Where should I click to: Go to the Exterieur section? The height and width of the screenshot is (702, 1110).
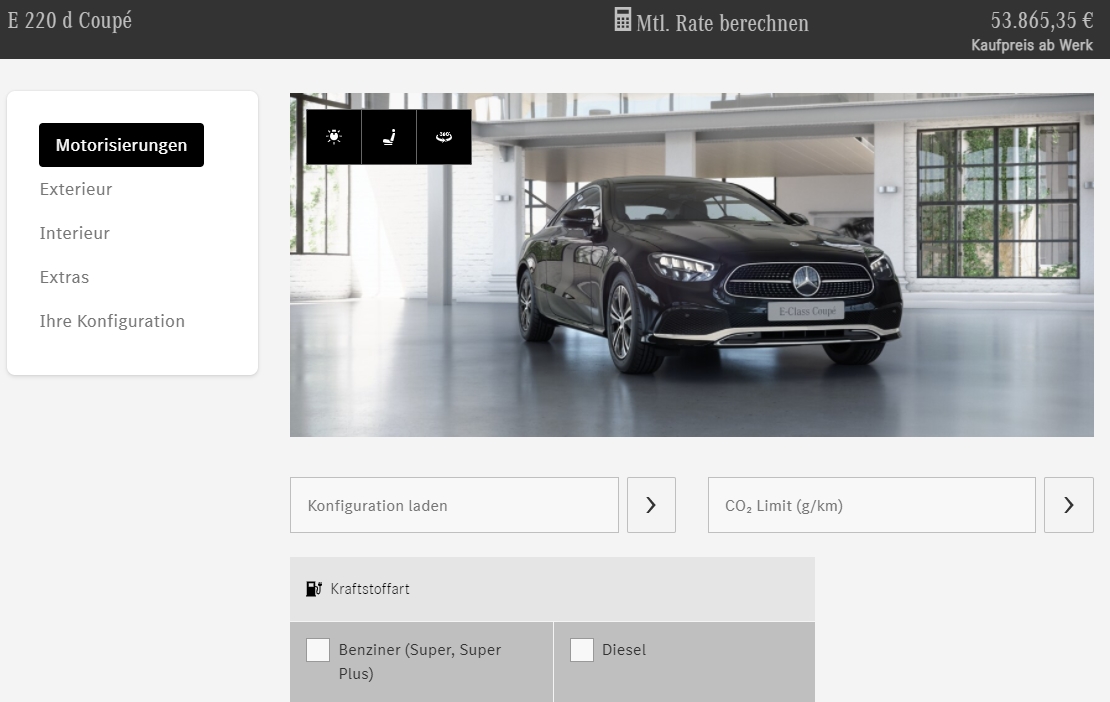(76, 189)
